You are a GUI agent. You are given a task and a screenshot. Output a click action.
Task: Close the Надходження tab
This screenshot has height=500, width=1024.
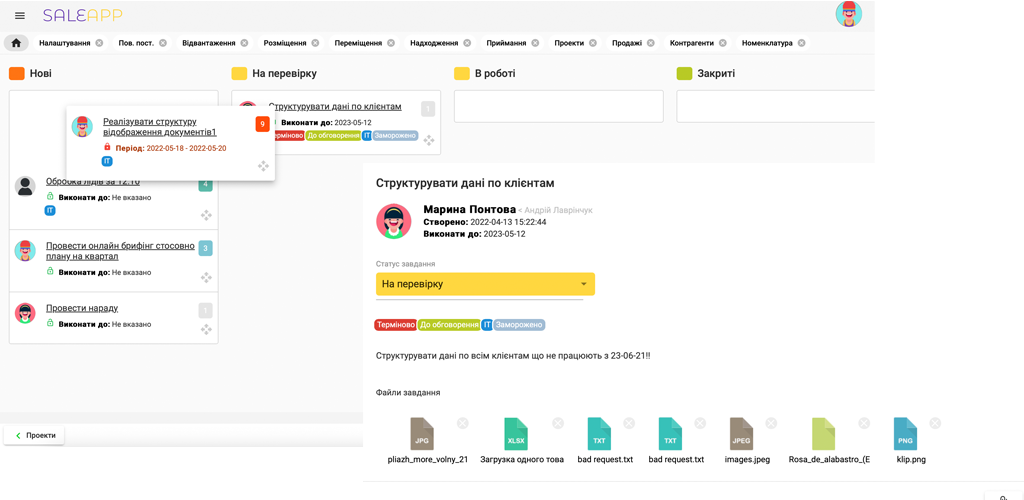coord(467,43)
